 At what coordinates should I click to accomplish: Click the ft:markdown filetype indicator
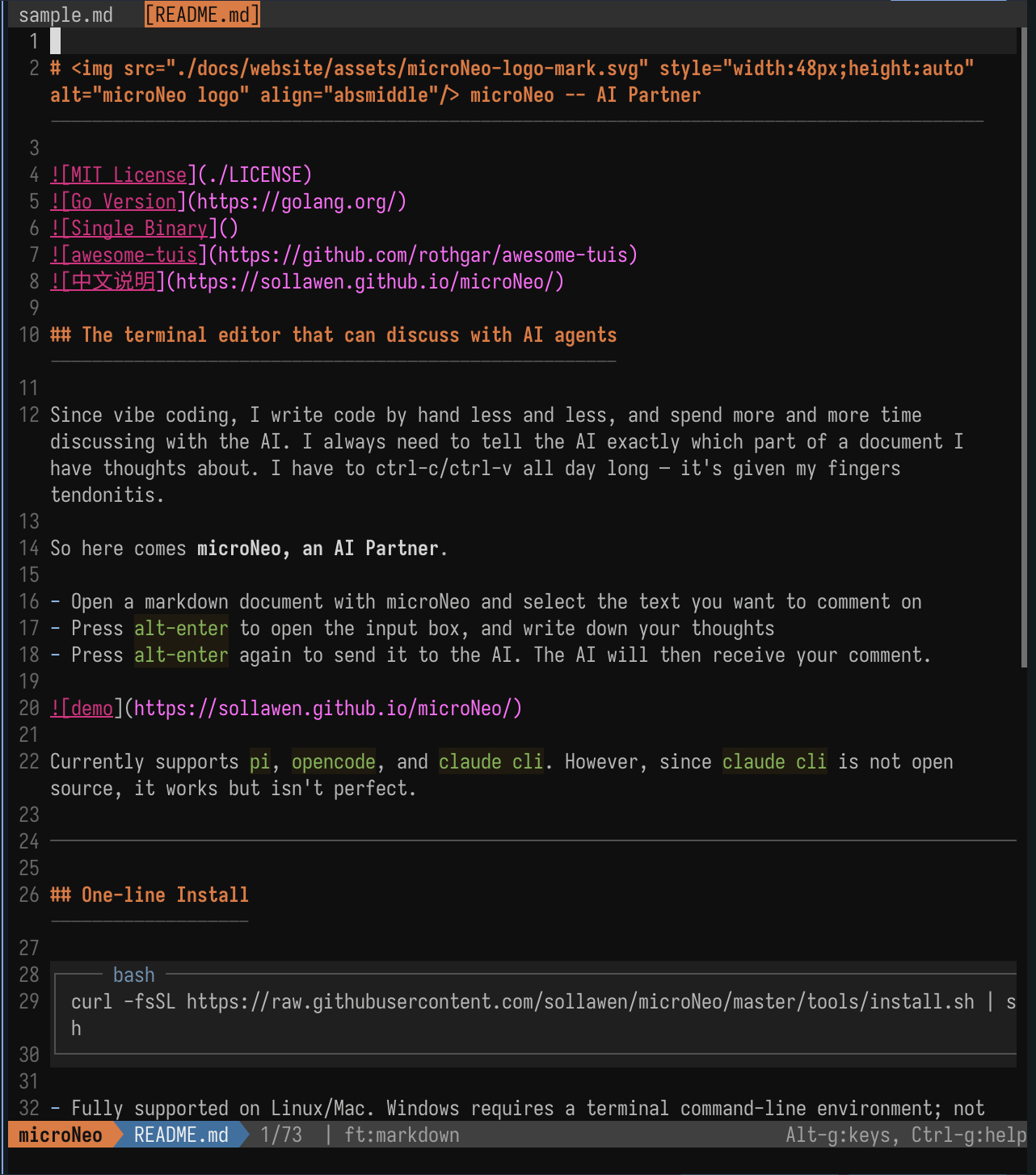(402, 1135)
